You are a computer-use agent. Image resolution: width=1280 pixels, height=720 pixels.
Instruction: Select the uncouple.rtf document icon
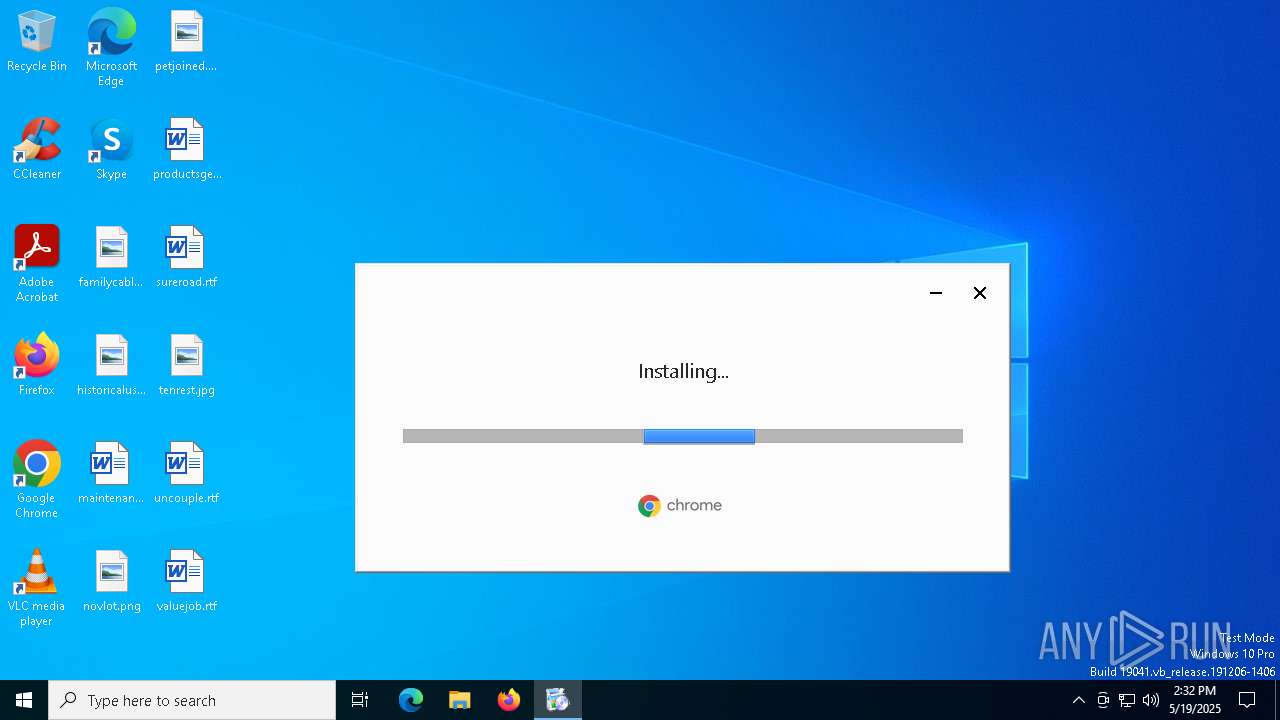tap(186, 474)
